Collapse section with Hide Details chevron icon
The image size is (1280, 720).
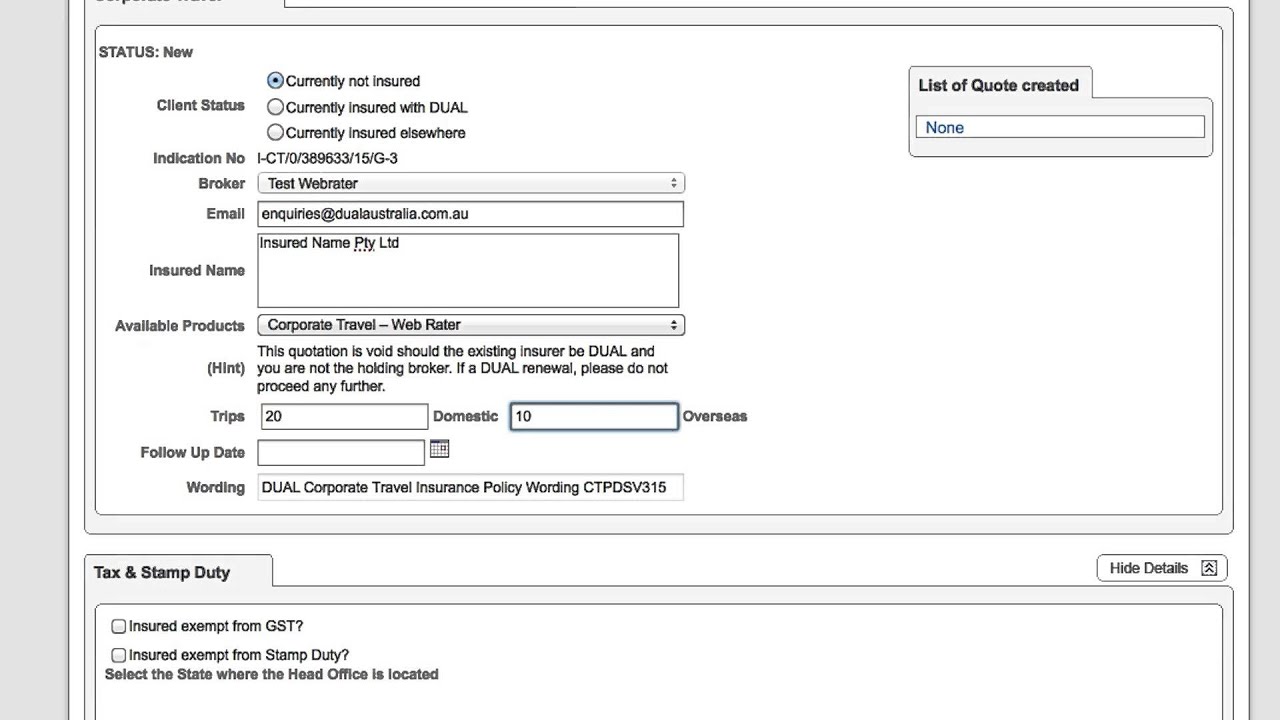pyautogui.click(x=1208, y=568)
